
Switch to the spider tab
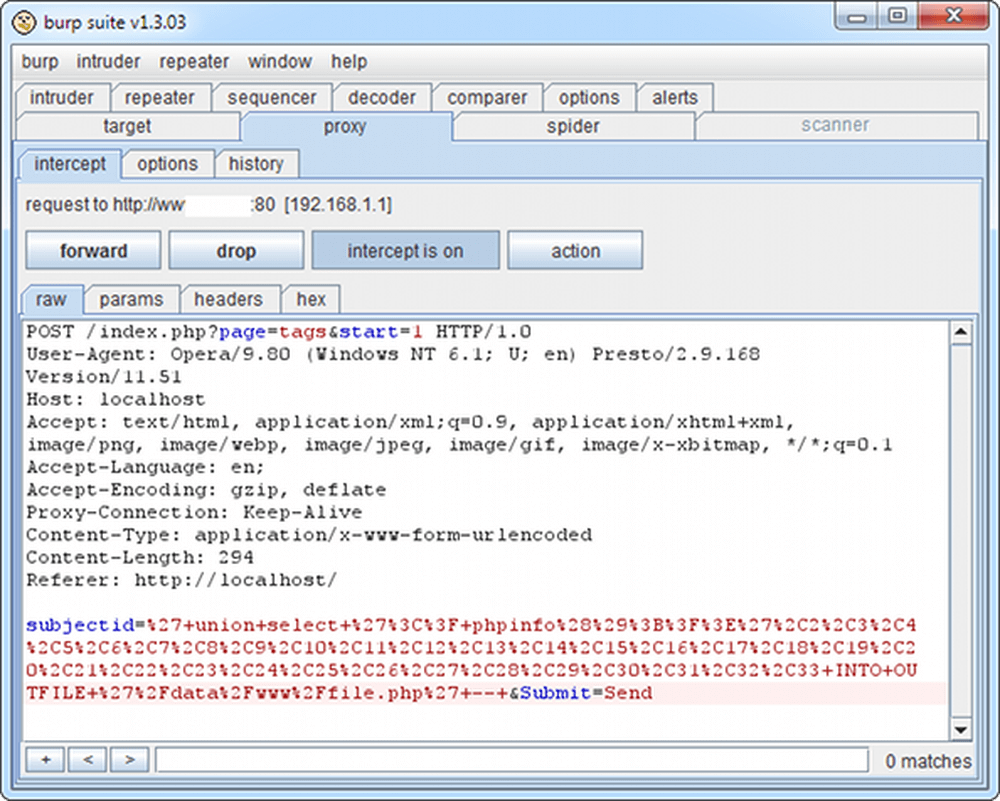(x=572, y=126)
